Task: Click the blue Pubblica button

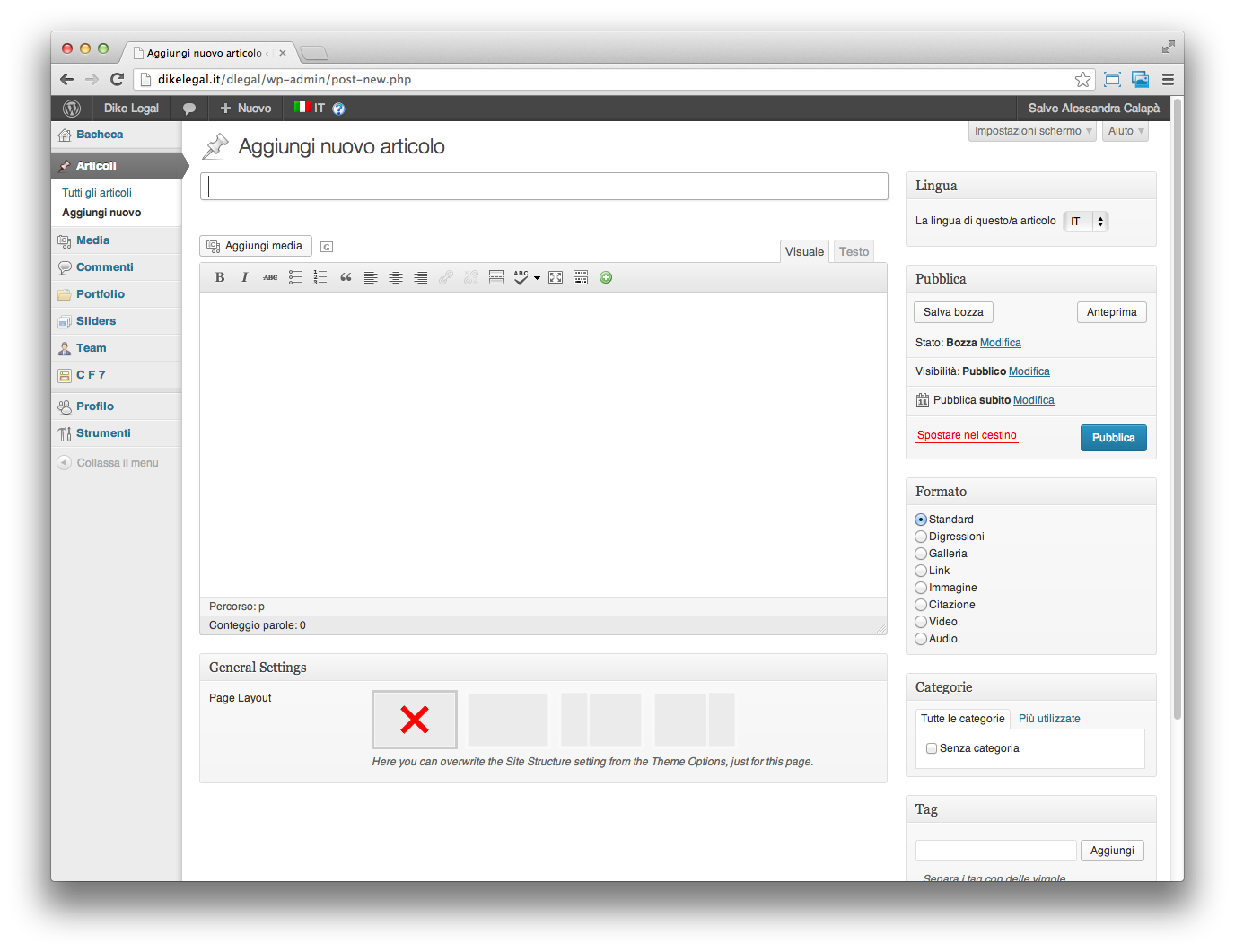Action: 1113,438
